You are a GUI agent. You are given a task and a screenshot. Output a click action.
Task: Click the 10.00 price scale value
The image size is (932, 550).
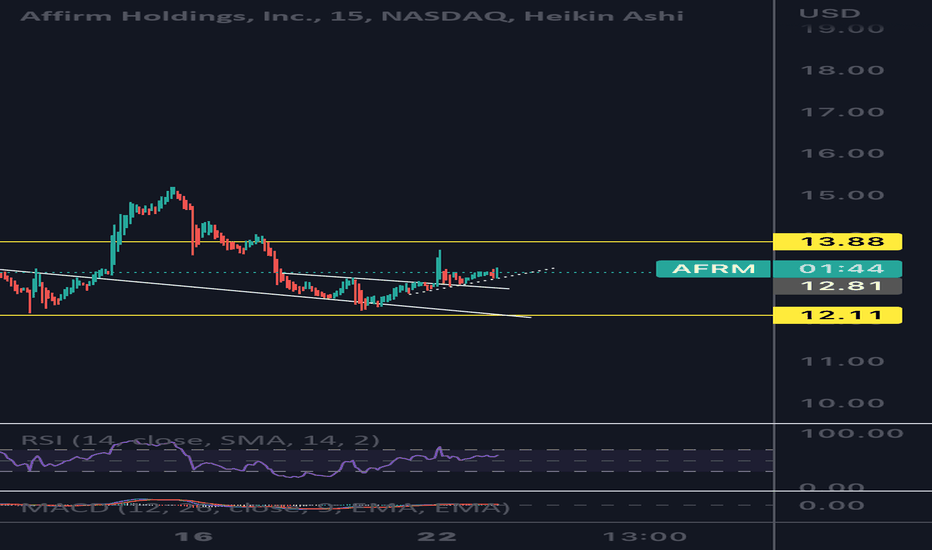point(842,403)
